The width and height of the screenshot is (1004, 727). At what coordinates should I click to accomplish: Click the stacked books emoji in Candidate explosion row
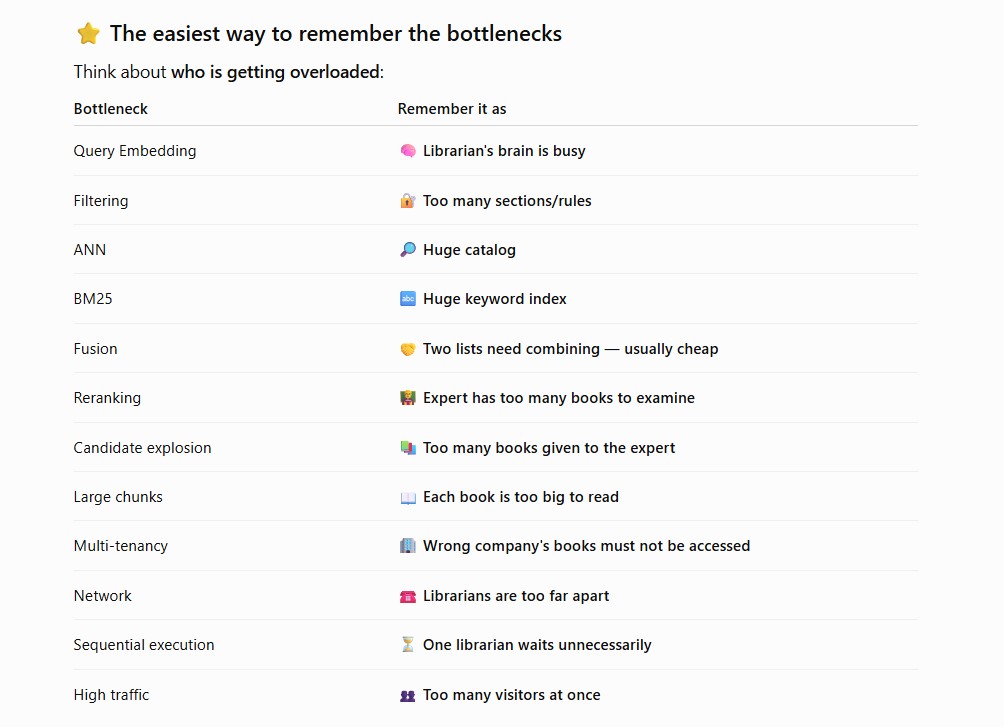408,448
